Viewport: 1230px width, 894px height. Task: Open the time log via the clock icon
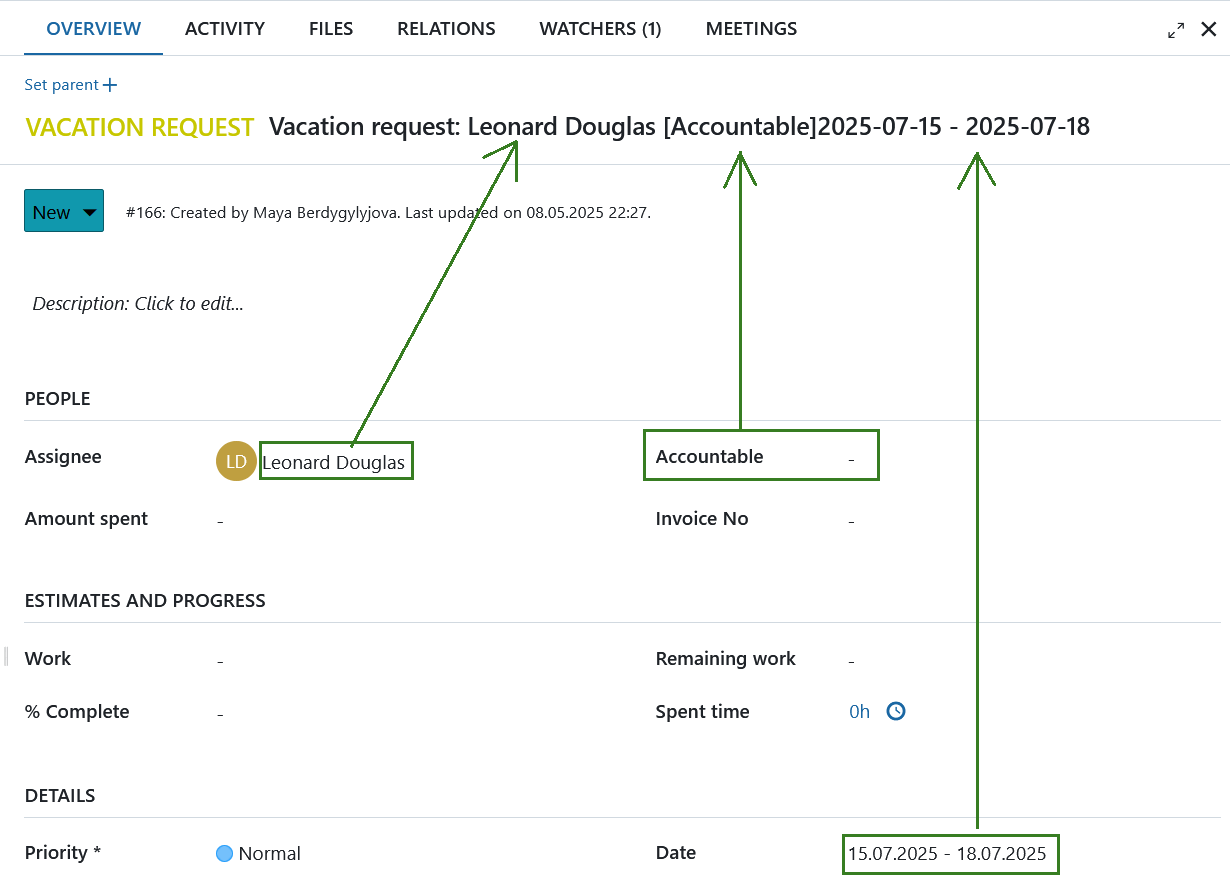tap(895, 711)
